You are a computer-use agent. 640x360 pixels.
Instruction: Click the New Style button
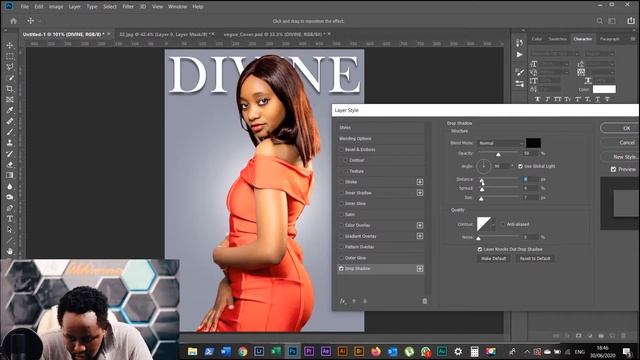(x=620, y=157)
